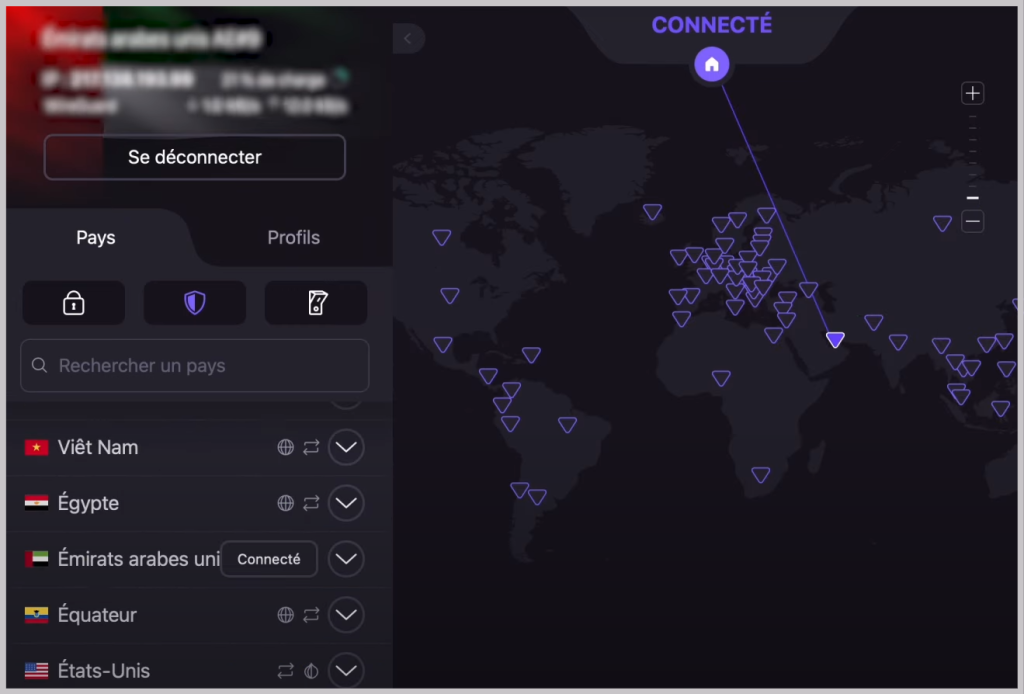Select Égypte country row
This screenshot has height=694, width=1024.
point(195,503)
